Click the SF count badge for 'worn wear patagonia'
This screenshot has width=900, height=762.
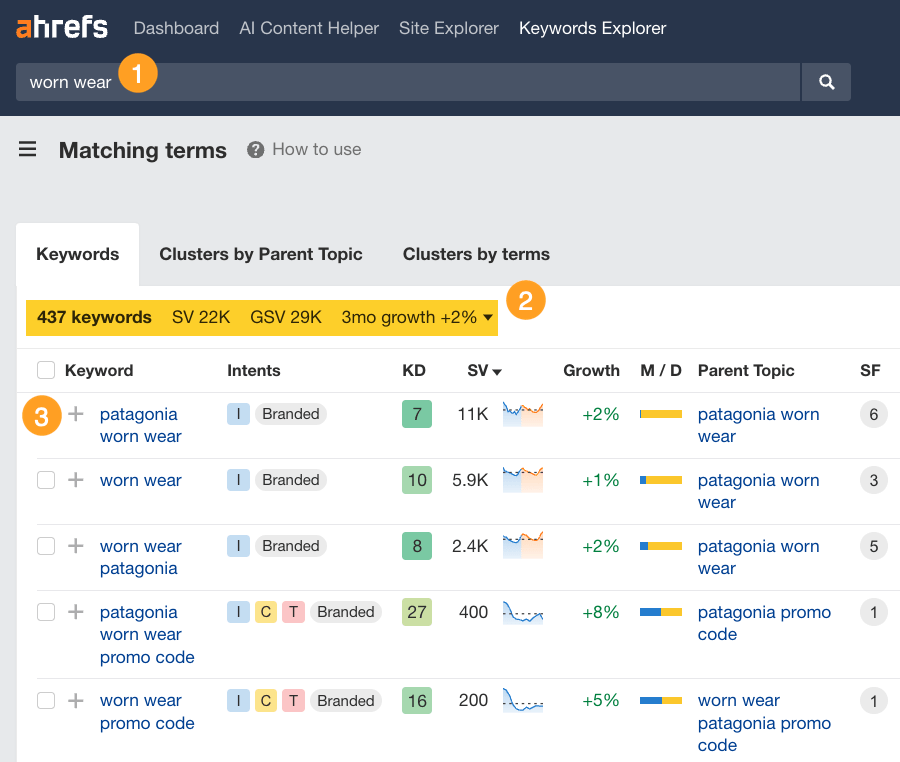(873, 546)
